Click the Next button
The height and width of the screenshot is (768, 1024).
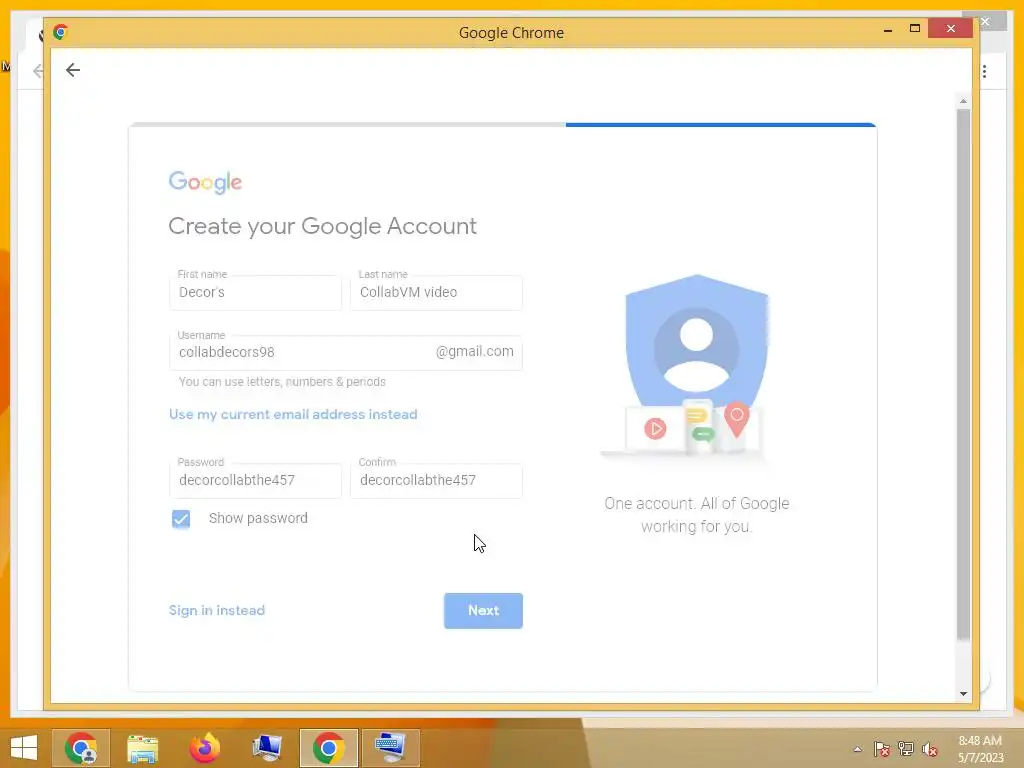(x=483, y=611)
